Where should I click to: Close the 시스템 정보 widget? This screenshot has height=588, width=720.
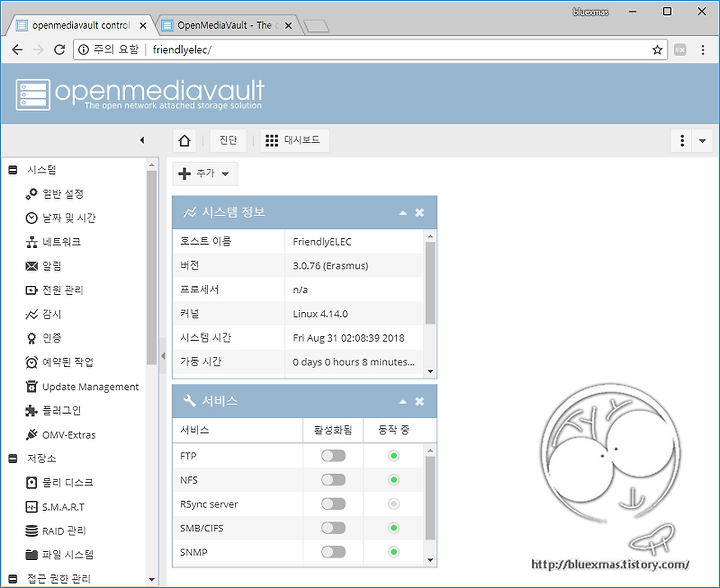coord(419,213)
